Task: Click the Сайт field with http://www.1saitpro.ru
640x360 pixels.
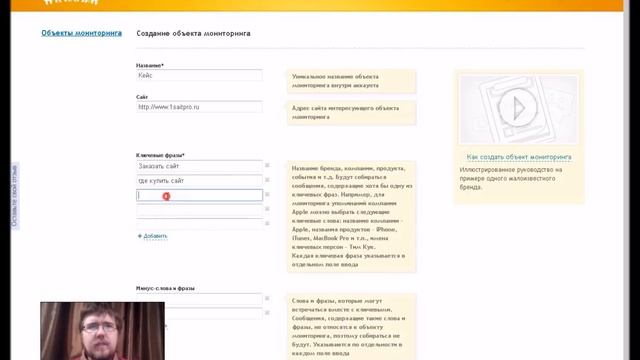Action: tap(199, 107)
